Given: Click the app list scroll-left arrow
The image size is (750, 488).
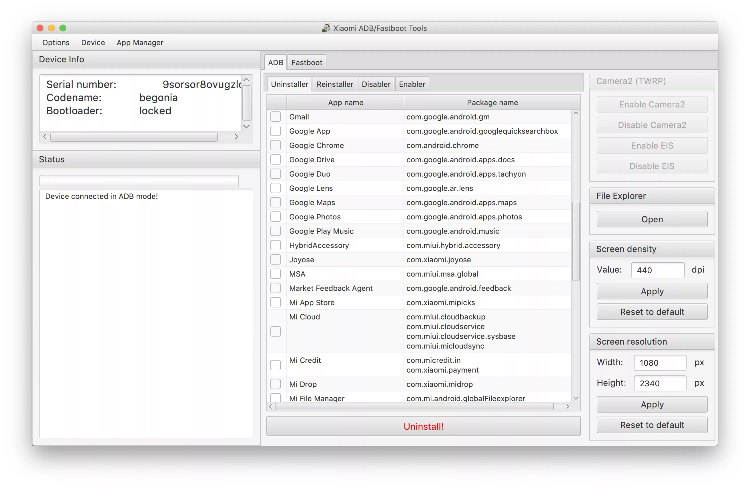Looking at the screenshot, I should [x=271, y=407].
